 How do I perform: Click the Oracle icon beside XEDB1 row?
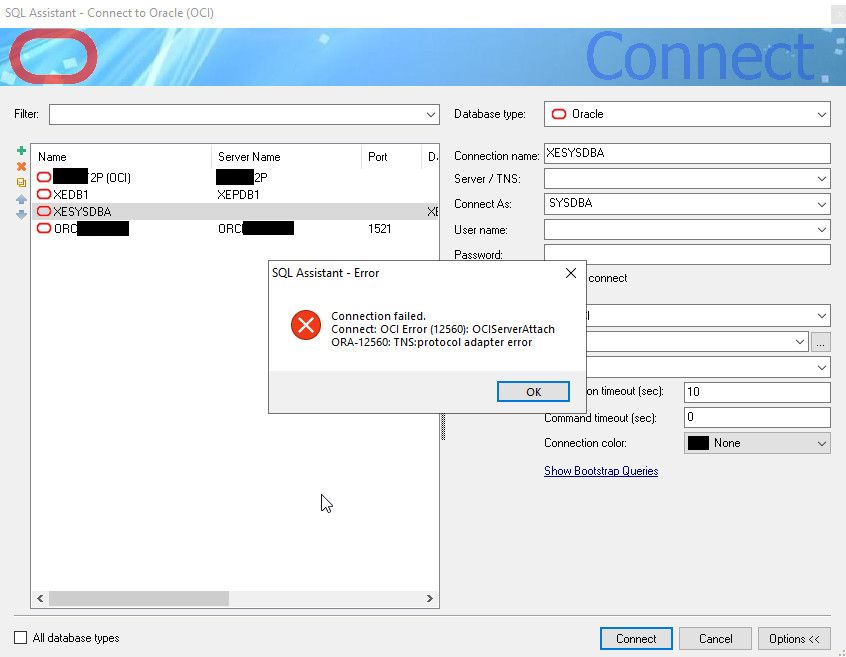point(44,194)
